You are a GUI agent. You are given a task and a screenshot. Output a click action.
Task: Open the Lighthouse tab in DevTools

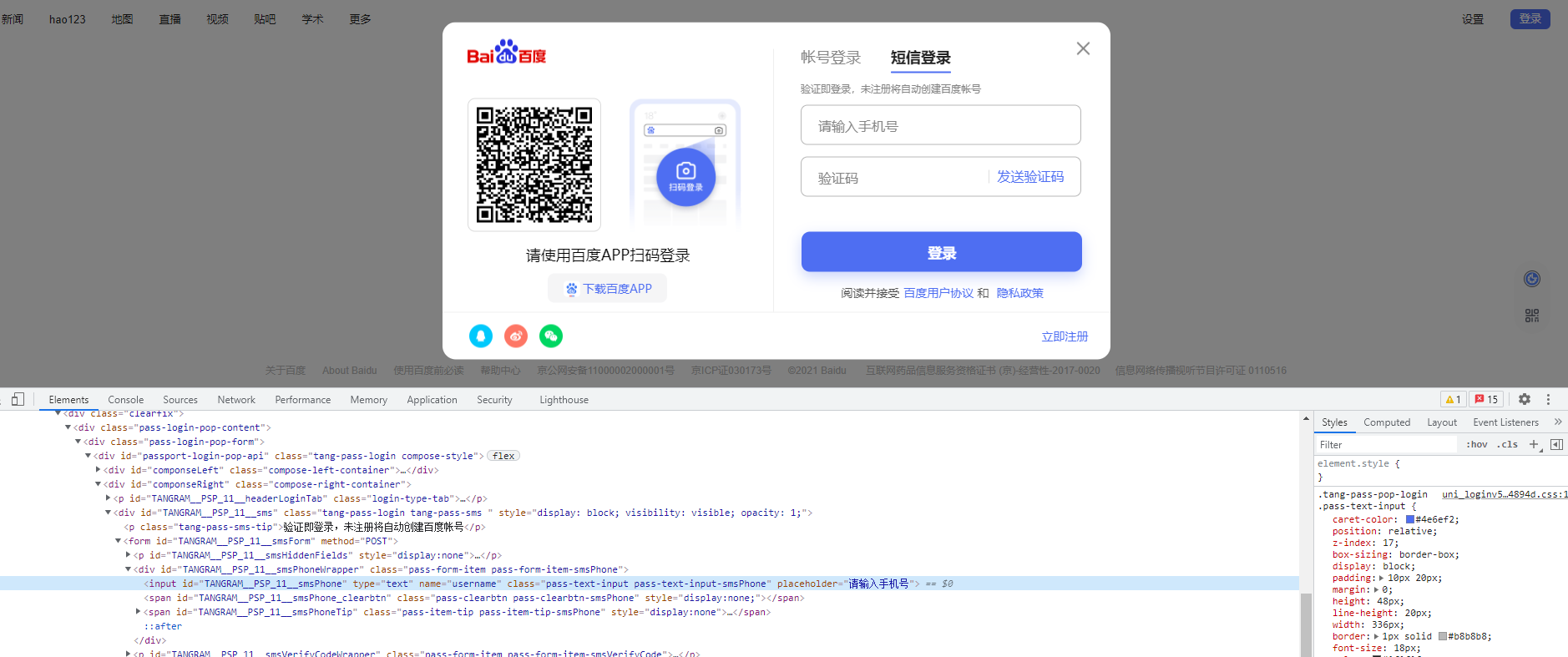point(564,400)
